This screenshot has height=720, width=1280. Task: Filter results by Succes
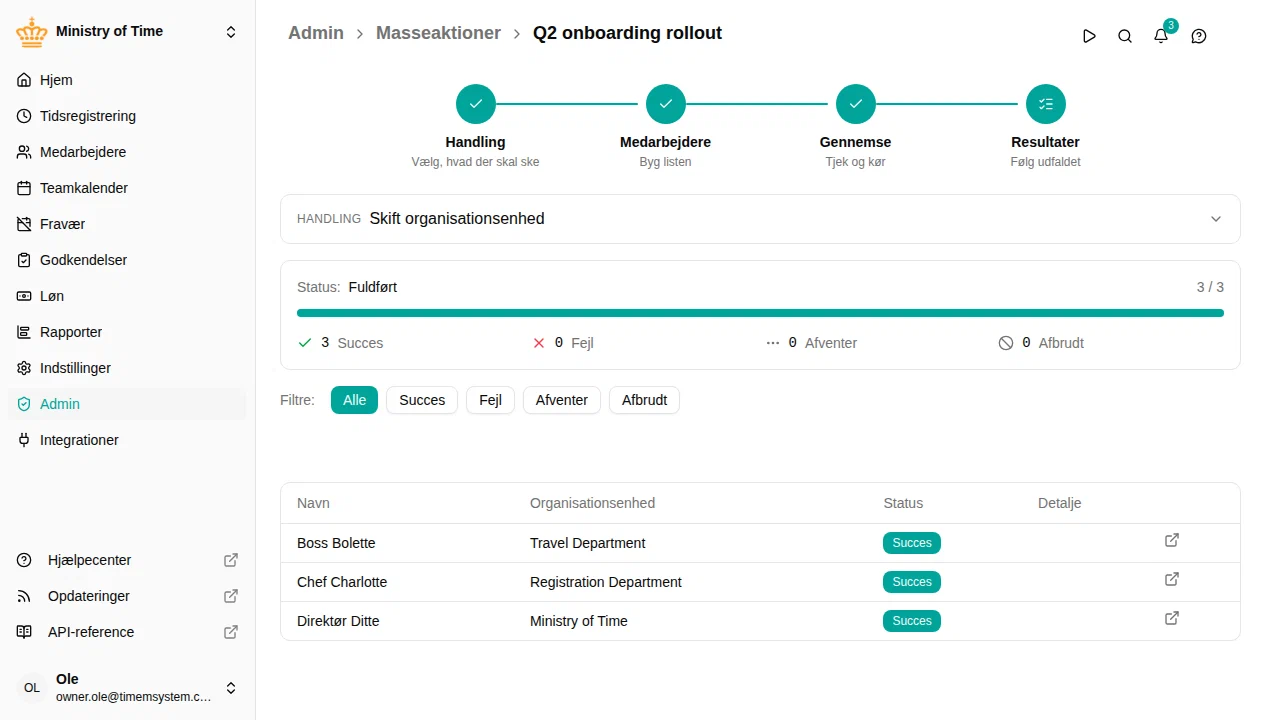[x=422, y=400]
